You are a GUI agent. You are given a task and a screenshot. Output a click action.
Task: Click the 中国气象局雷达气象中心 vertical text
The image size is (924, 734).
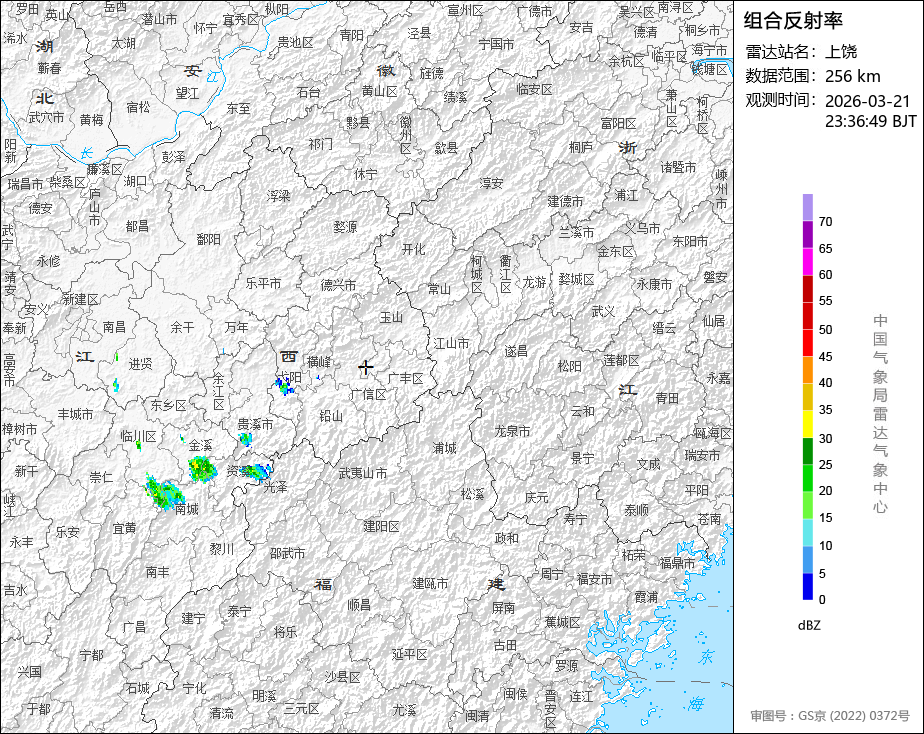point(880,414)
